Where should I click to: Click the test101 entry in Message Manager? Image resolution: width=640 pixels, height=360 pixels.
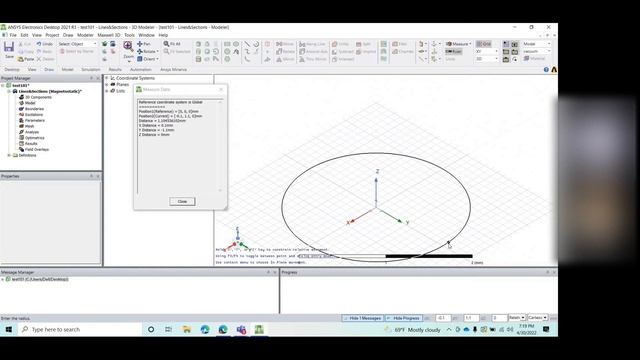tap(40, 280)
